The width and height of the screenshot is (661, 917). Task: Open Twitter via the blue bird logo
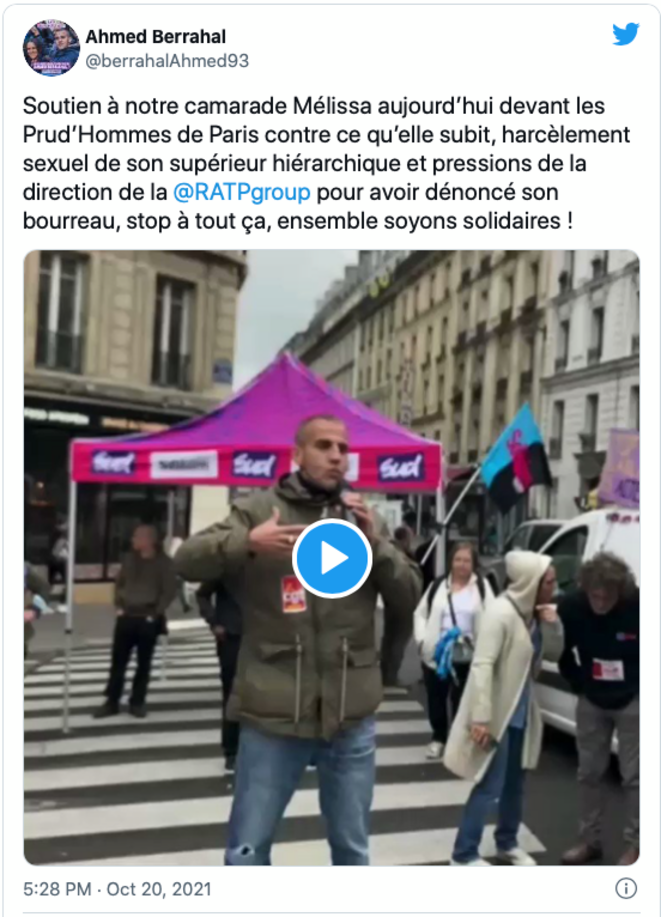click(625, 35)
